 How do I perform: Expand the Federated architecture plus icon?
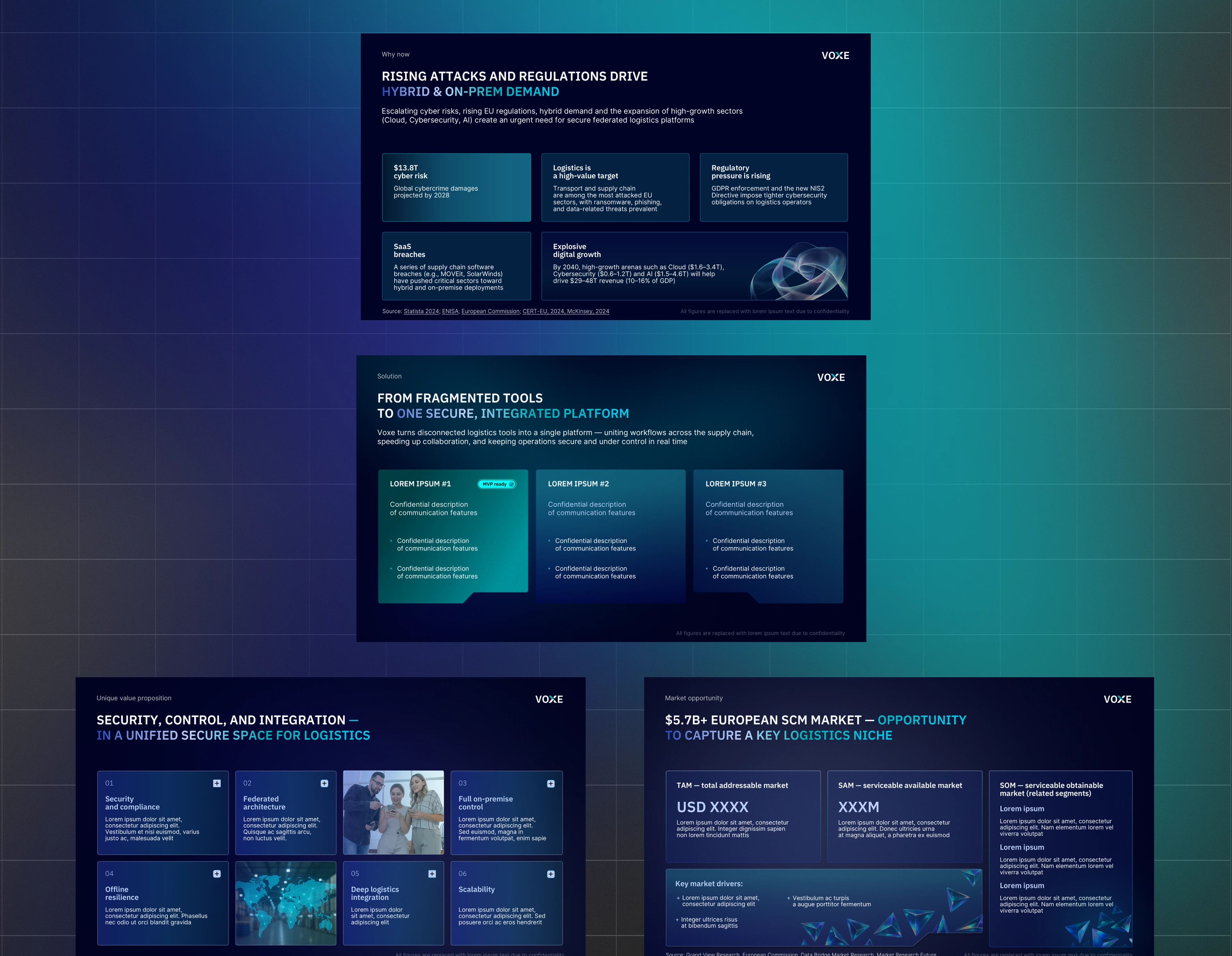(324, 783)
